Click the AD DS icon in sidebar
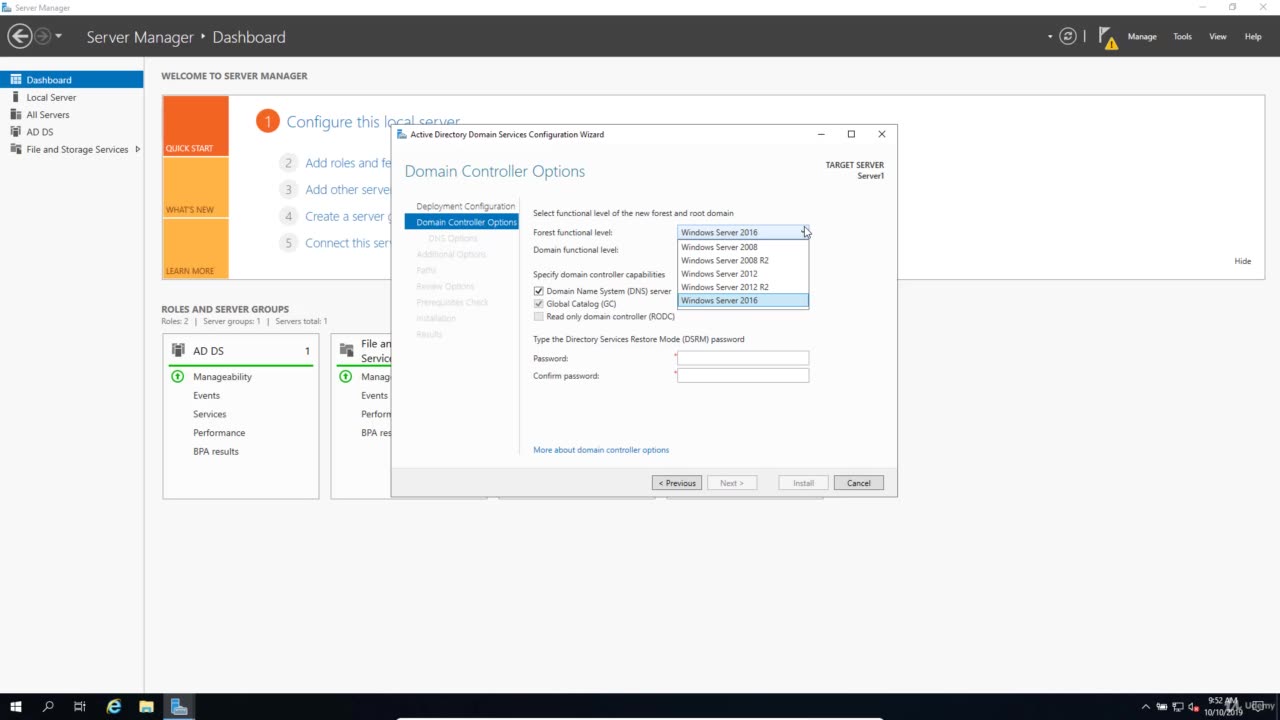Viewport: 1280px width, 720px height. coord(16,131)
